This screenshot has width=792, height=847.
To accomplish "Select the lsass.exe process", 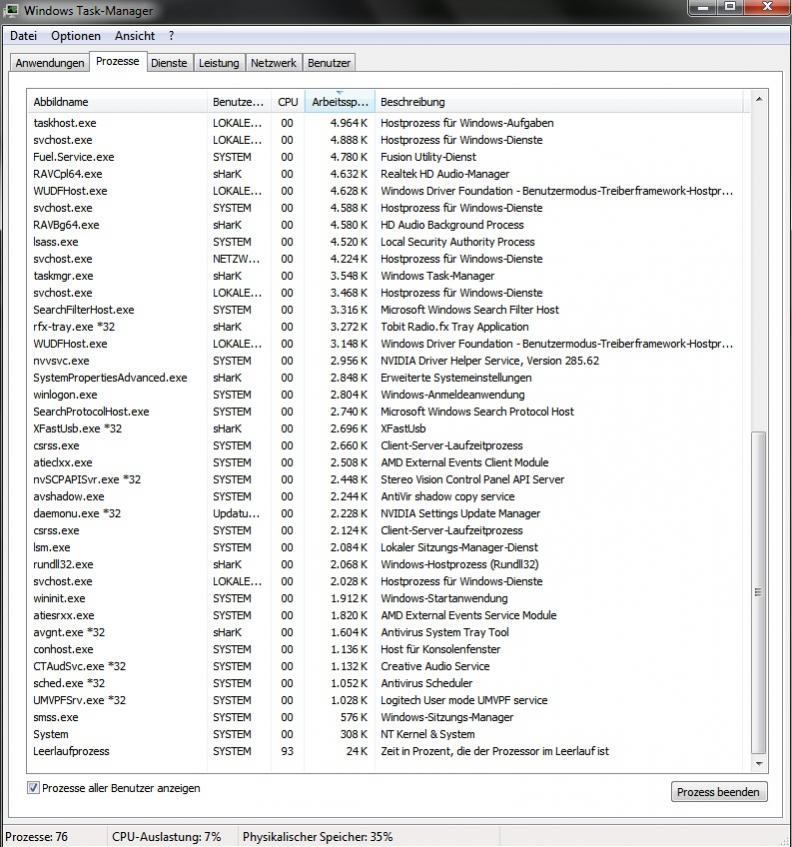I will [387, 241].
